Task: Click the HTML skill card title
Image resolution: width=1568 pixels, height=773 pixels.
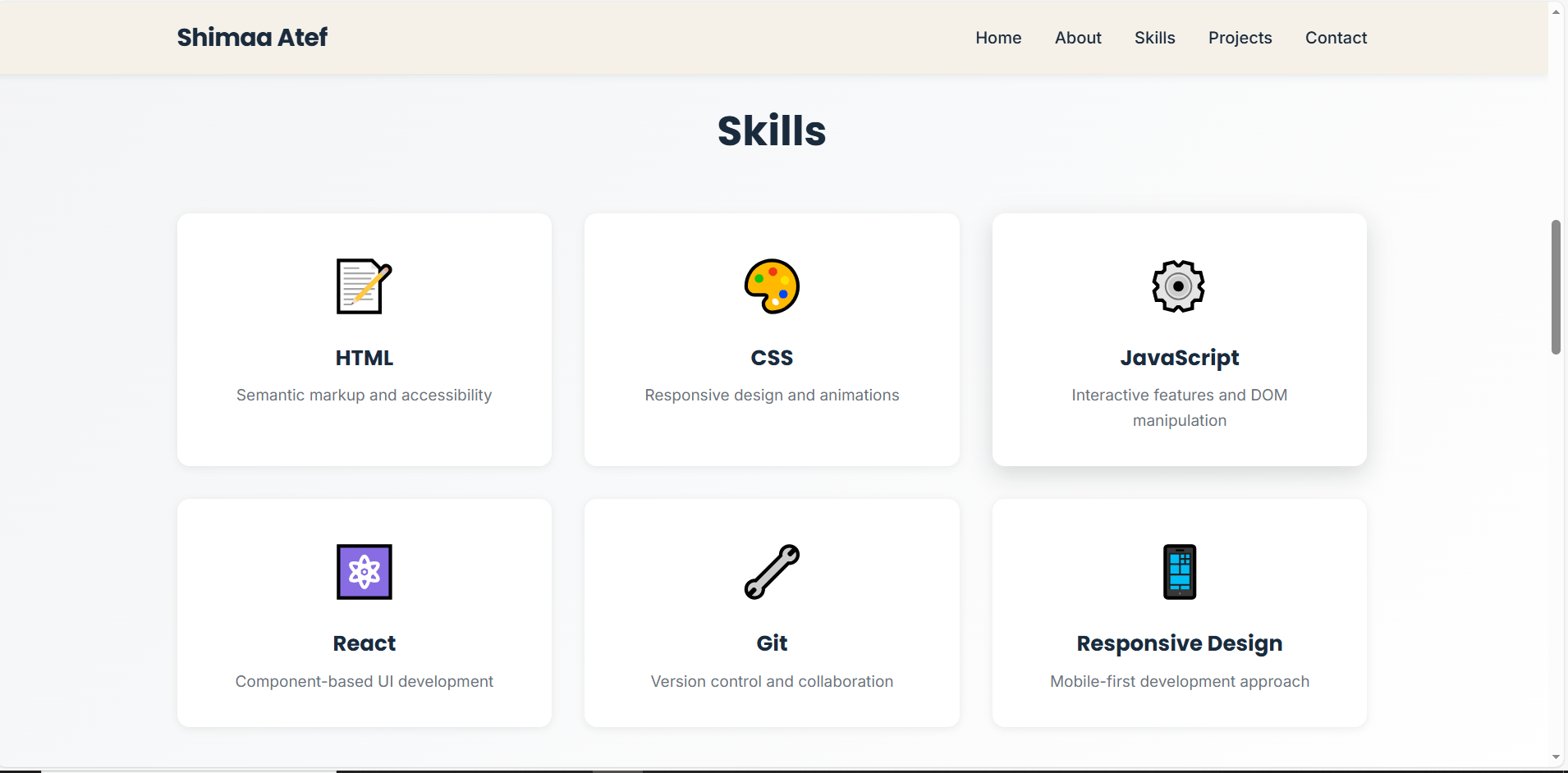Action: point(364,358)
